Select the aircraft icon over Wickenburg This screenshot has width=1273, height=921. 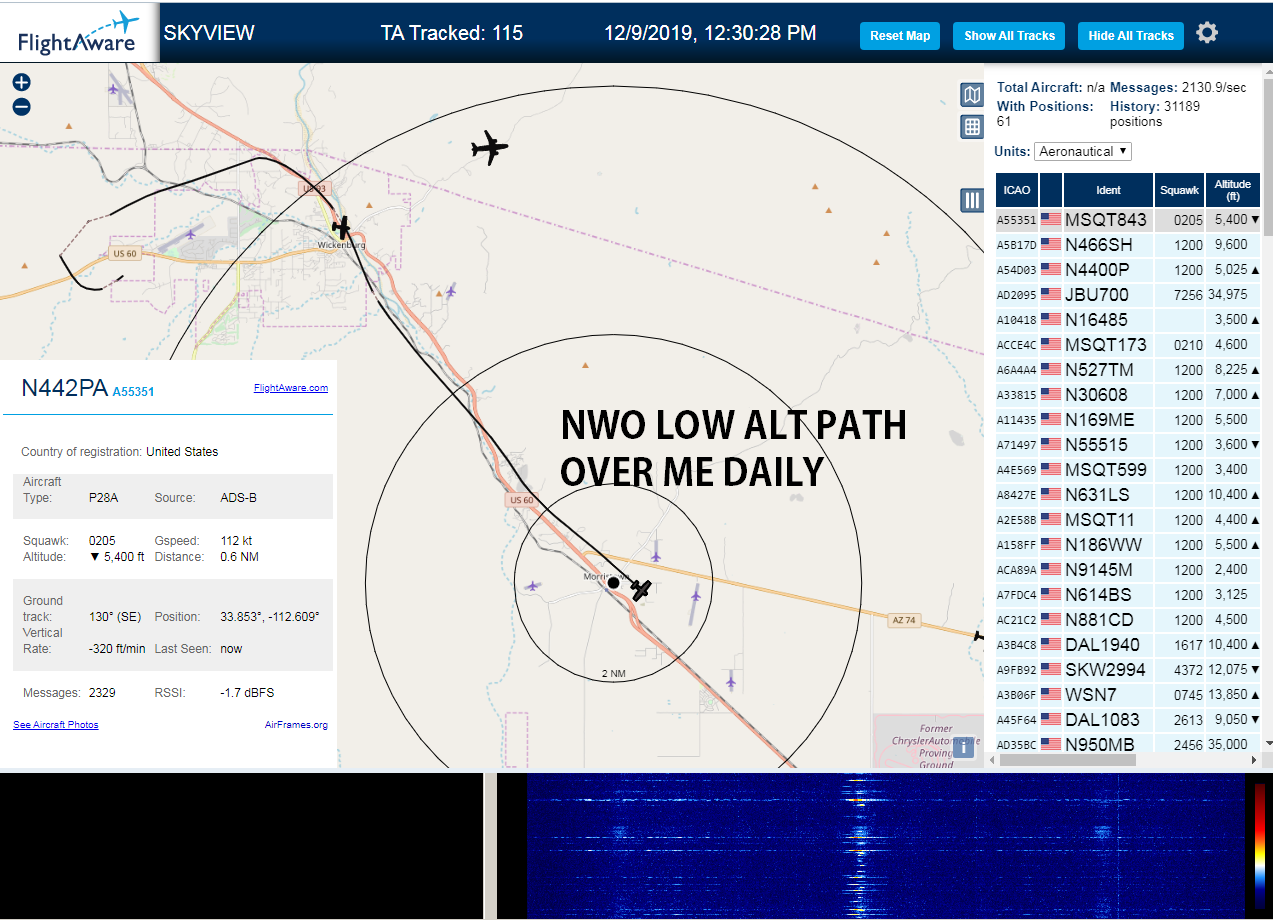pyautogui.click(x=342, y=227)
